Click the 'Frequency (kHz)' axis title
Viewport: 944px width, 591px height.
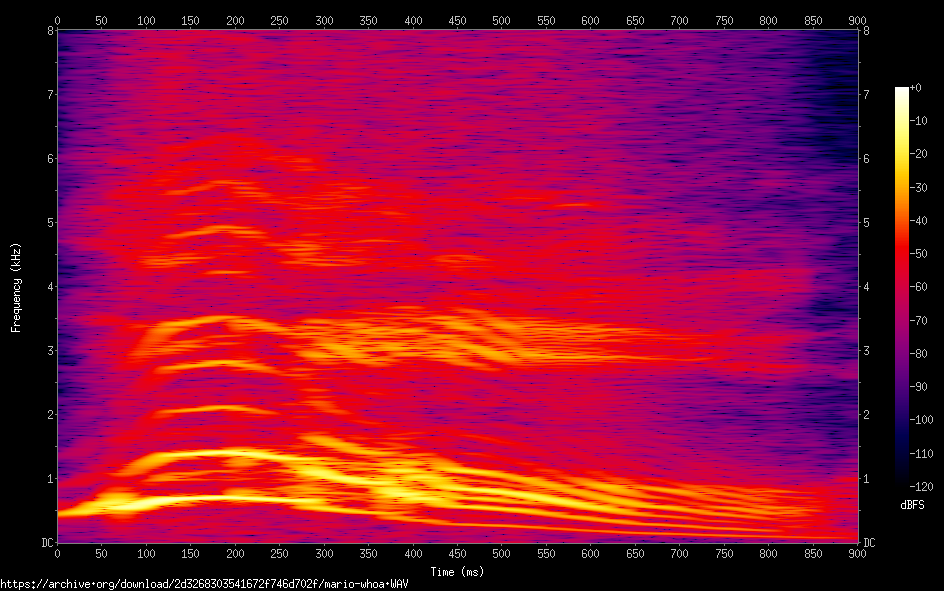pos(16,286)
